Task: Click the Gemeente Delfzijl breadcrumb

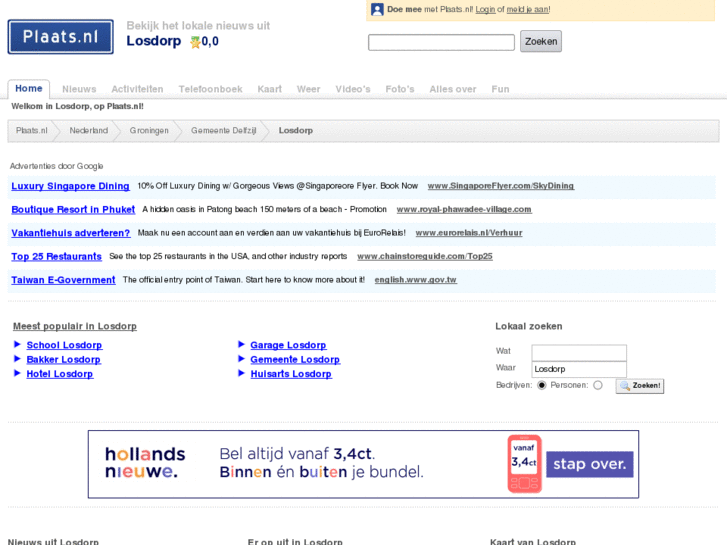Action: [223, 130]
